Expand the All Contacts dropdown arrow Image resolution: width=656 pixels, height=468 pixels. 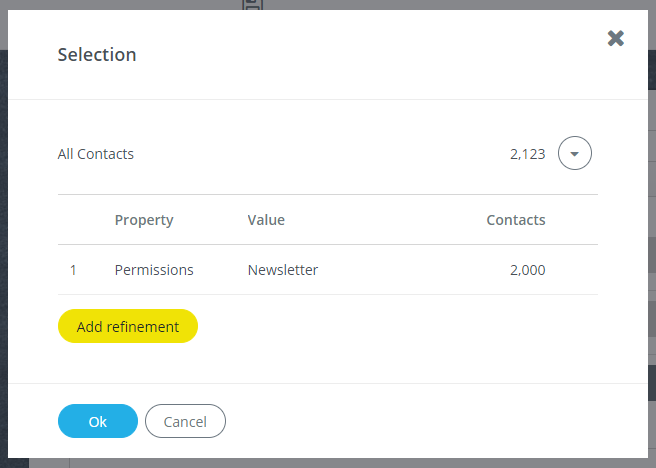tap(574, 153)
